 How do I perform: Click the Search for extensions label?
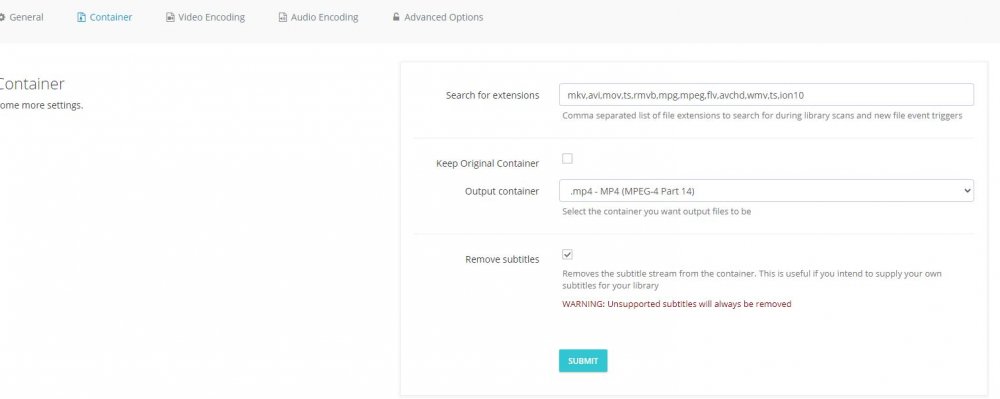click(x=492, y=96)
